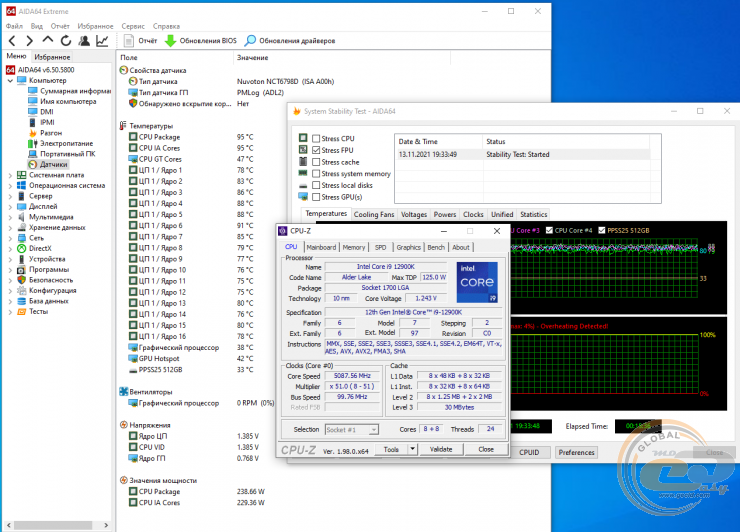The image size is (740, 532).
Task: Enable Stress cache checkbox
Action: (x=316, y=162)
